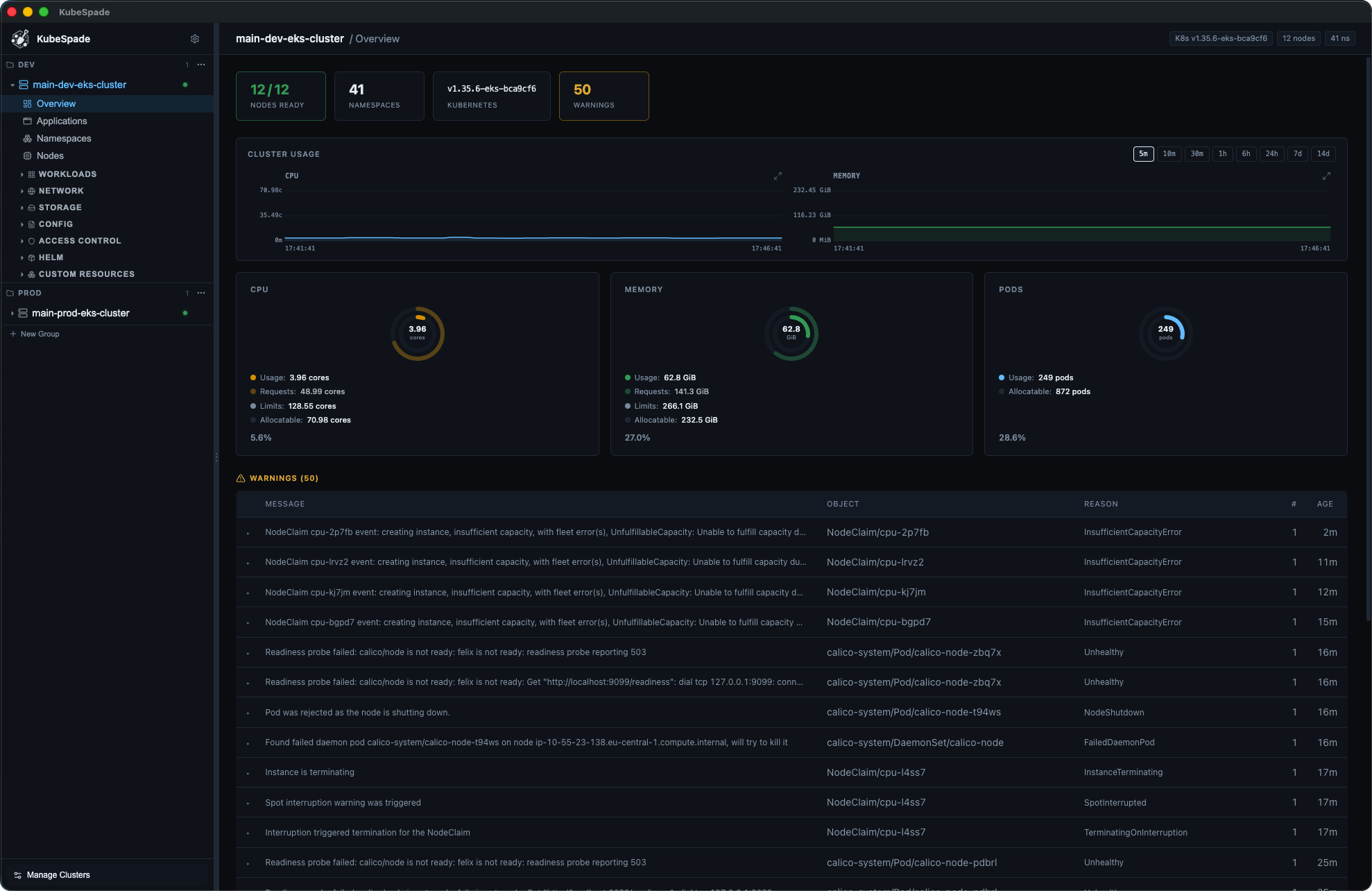Click the Namespaces sidebar icon

pos(28,138)
